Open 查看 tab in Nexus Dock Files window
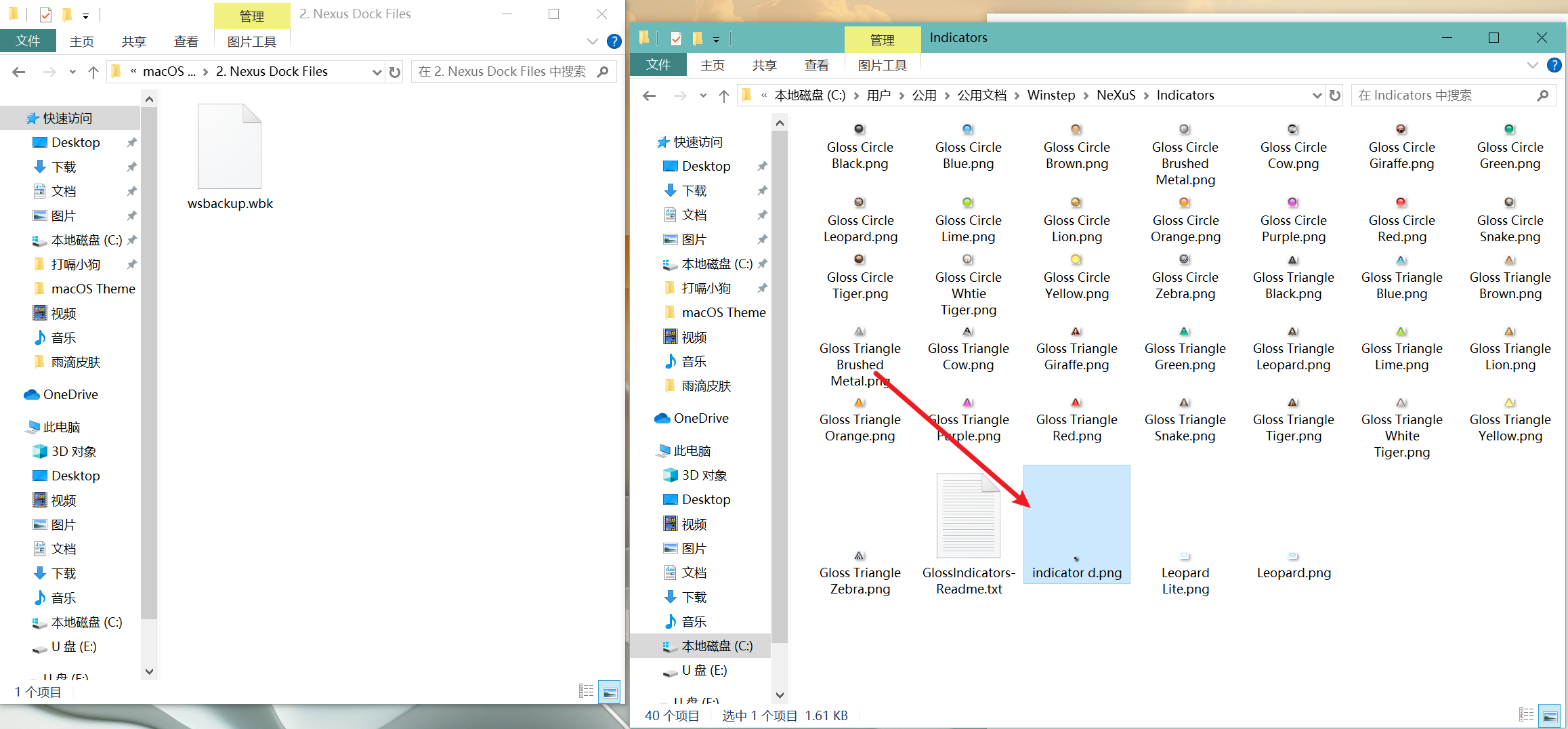Screen dimensions: 1568x729 pyautogui.click(x=186, y=41)
